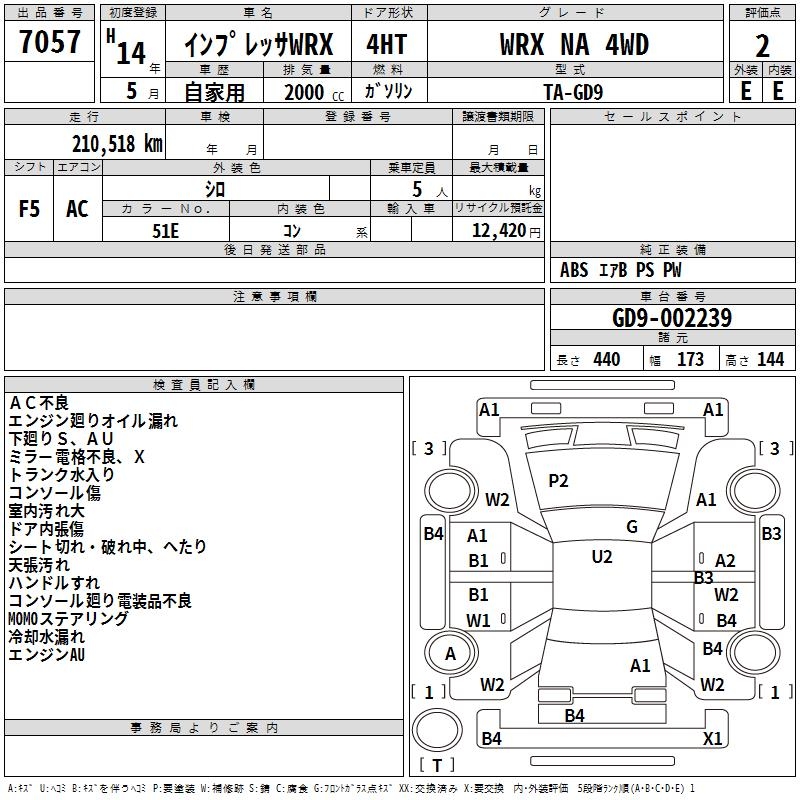Select the note MOMOステアリング
Viewport: 800px width, 800px height.
(68, 618)
